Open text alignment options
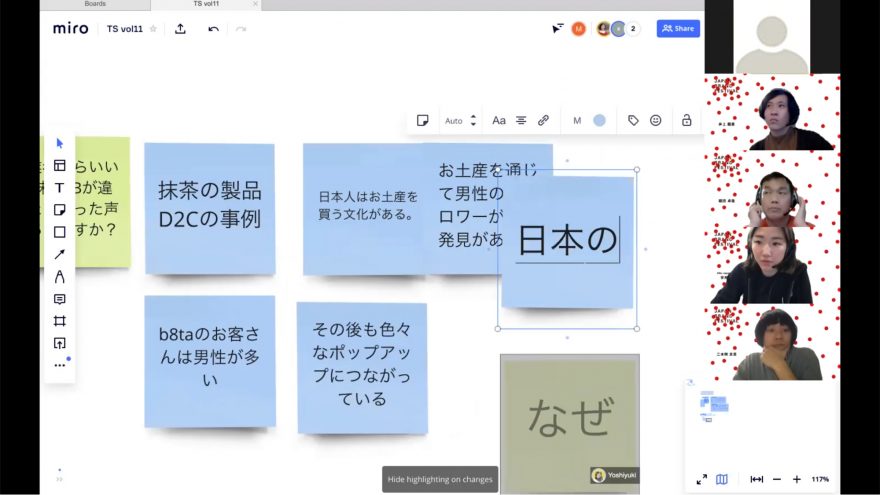The image size is (880, 495). click(521, 120)
